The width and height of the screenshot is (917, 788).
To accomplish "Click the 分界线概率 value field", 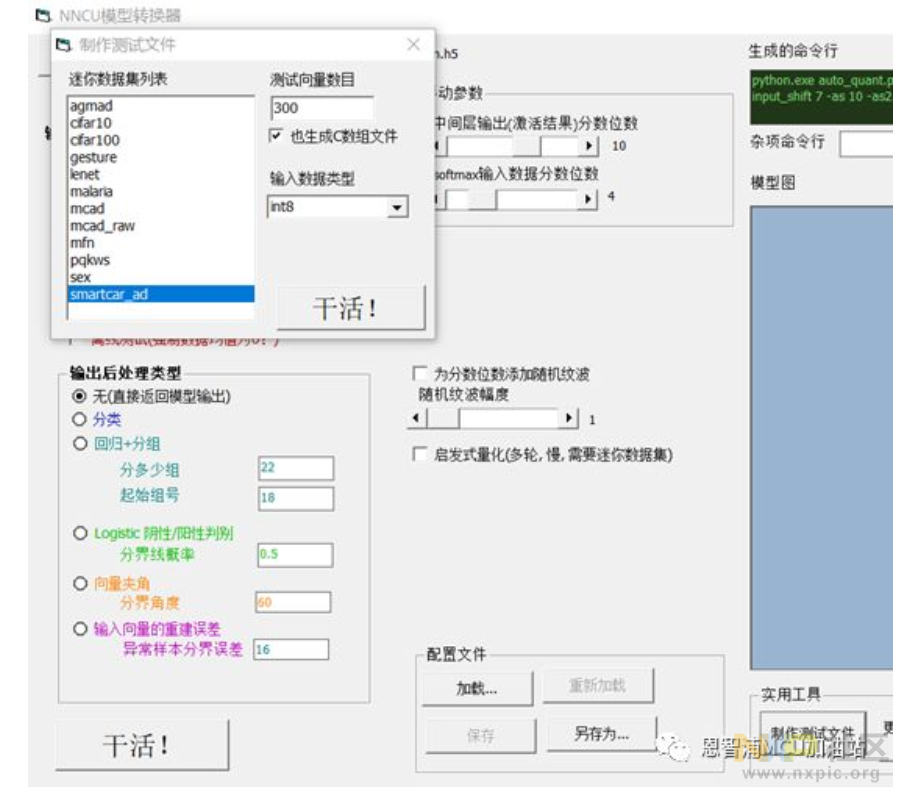I will [x=295, y=555].
